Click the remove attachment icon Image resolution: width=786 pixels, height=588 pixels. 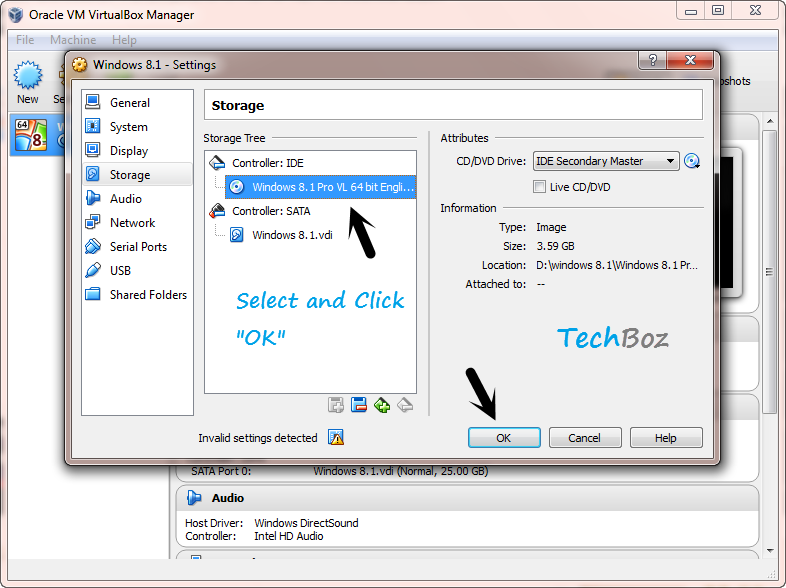(x=405, y=405)
